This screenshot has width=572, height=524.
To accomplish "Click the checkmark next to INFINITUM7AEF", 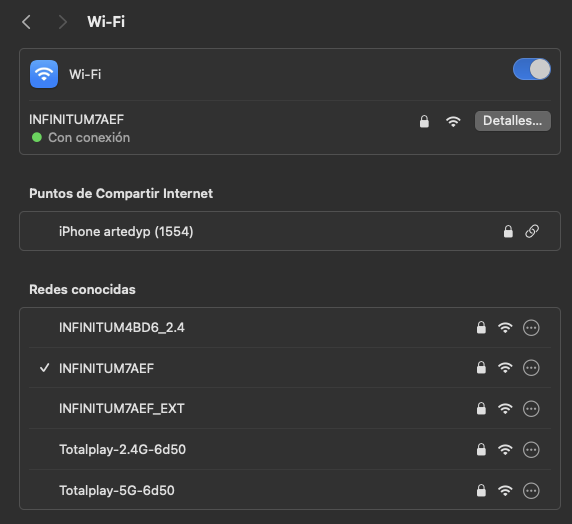I will tap(45, 368).
